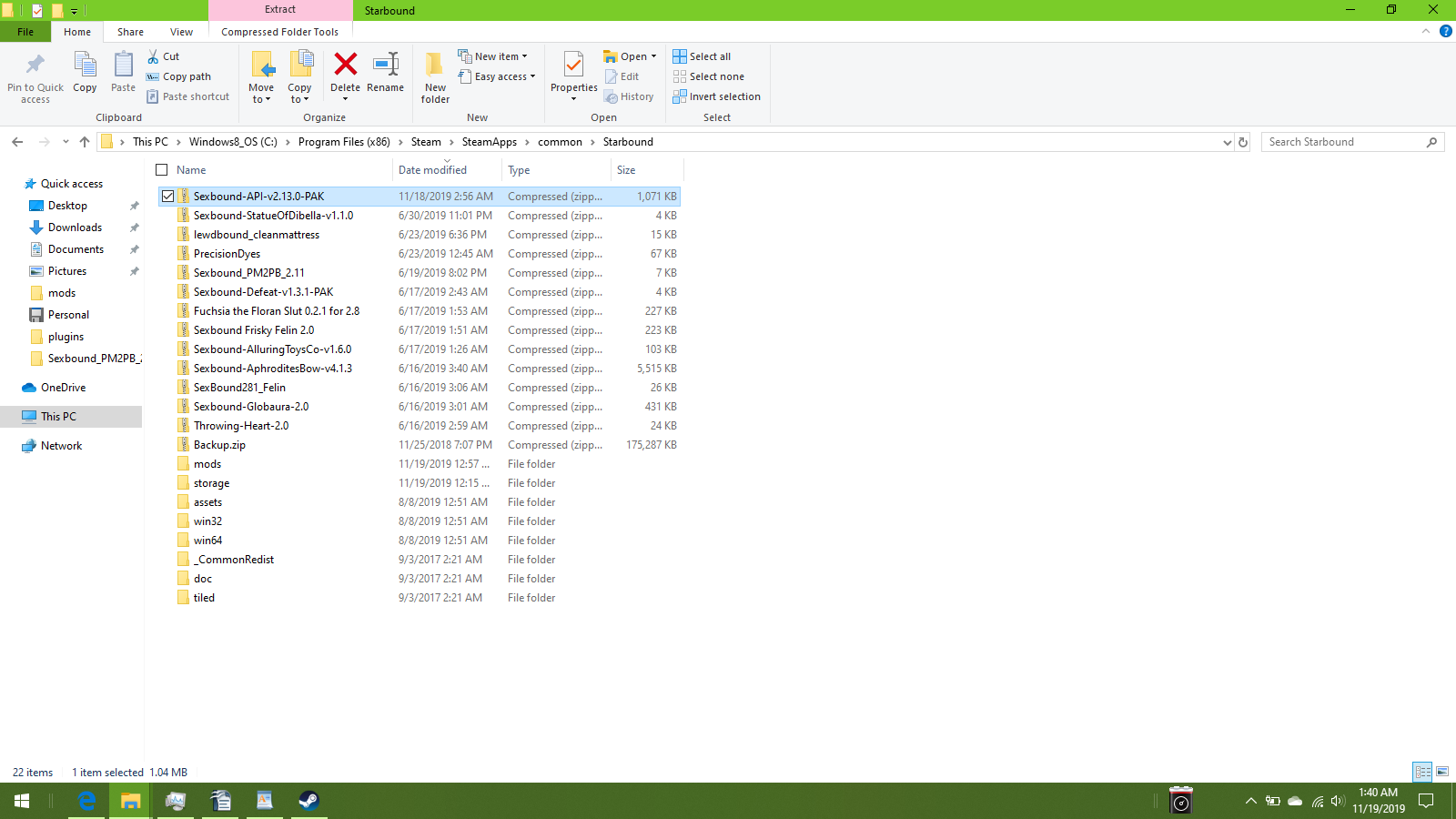Open the ribbon Help question-mark icon
Viewport: 1456px width, 819px height.
[x=1446, y=31]
